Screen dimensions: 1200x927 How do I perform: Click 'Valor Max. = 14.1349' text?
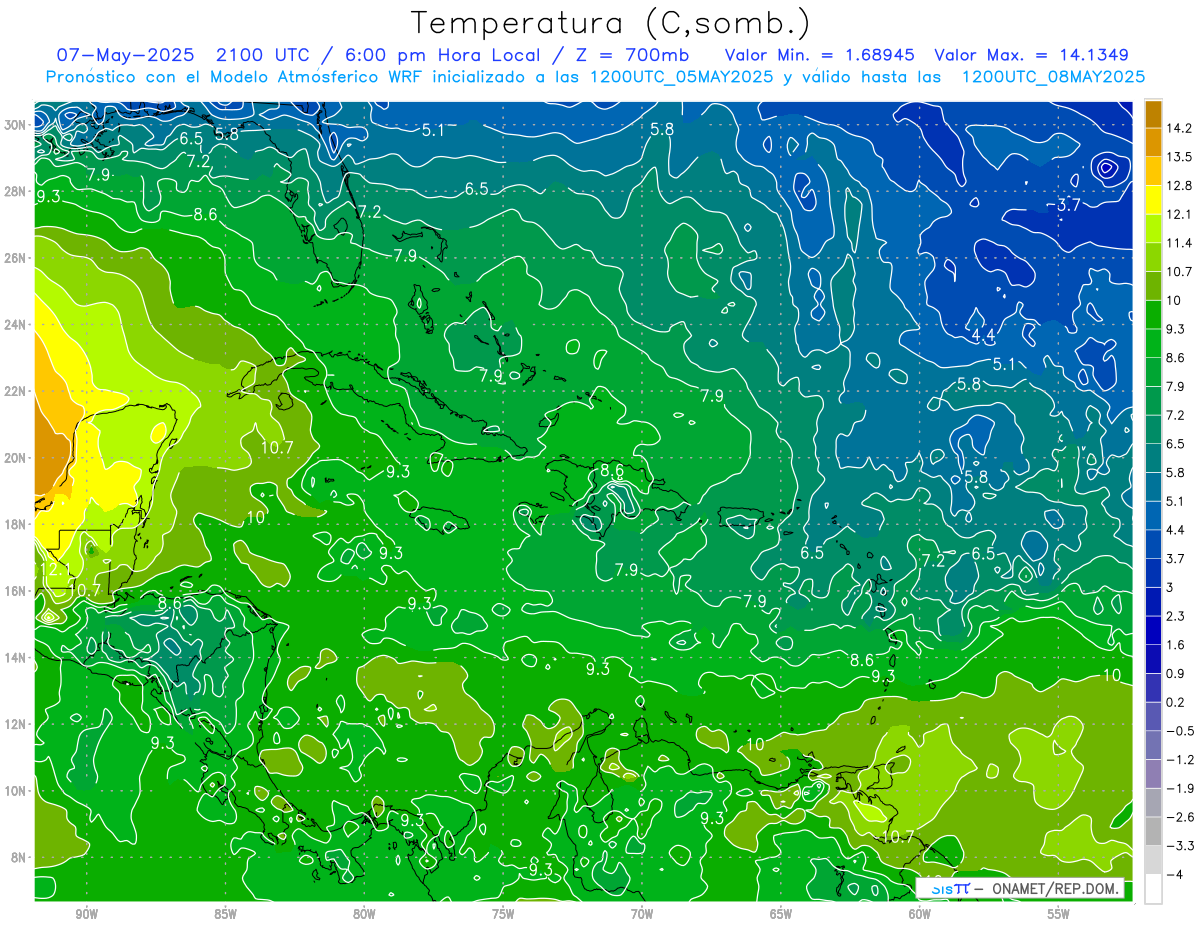click(x=1031, y=55)
